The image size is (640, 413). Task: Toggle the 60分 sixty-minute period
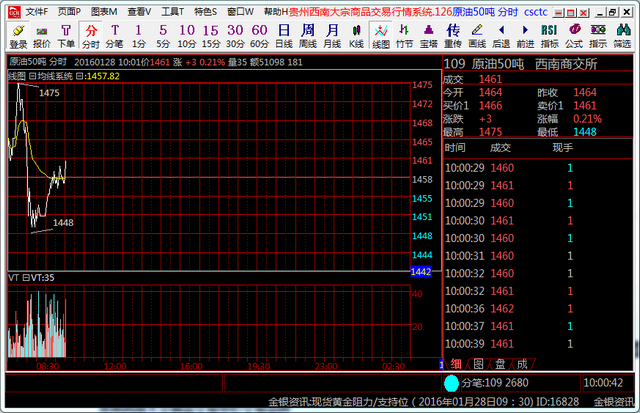click(x=259, y=37)
